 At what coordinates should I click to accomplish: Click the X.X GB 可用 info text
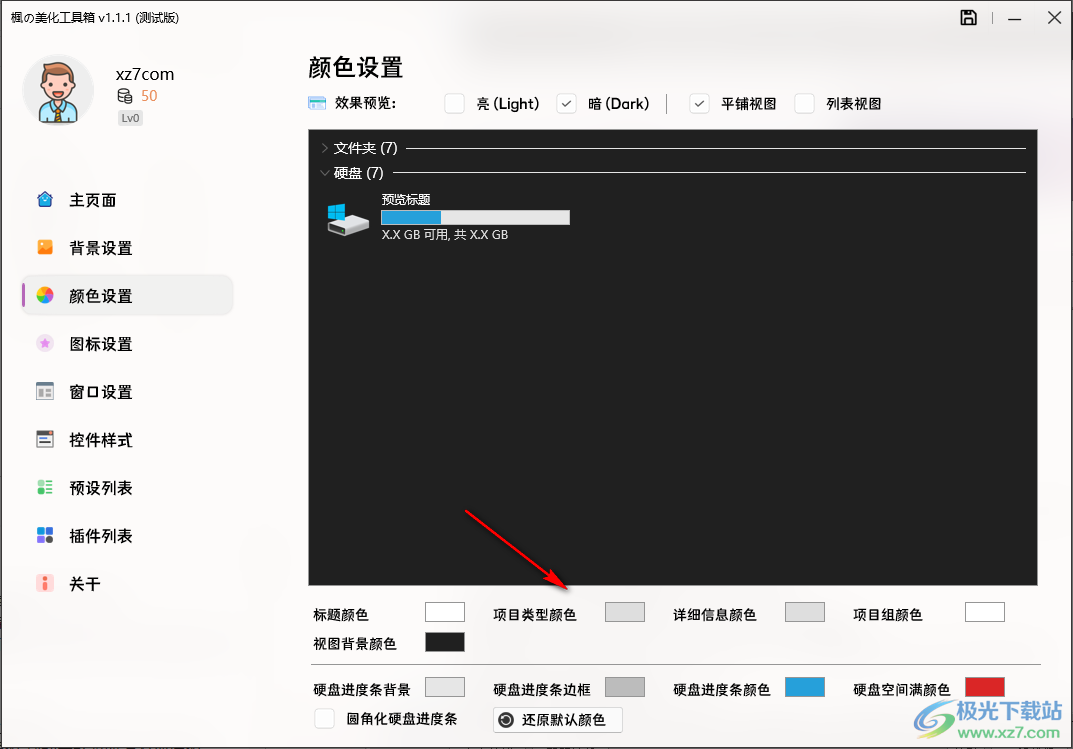[445, 235]
